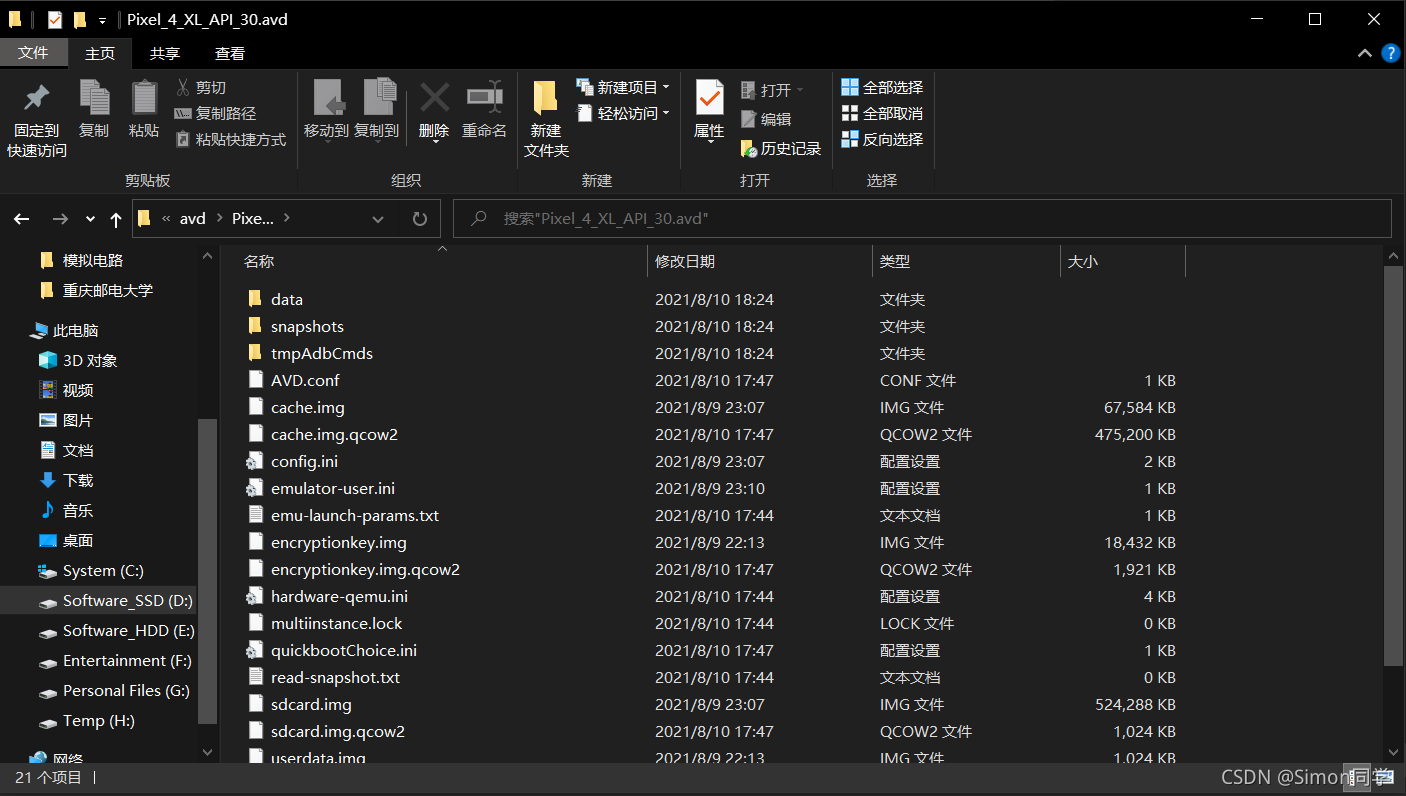Click Paste shortcut (粘贴快捷方式) command
1406x796 pixels.
click(x=231, y=140)
